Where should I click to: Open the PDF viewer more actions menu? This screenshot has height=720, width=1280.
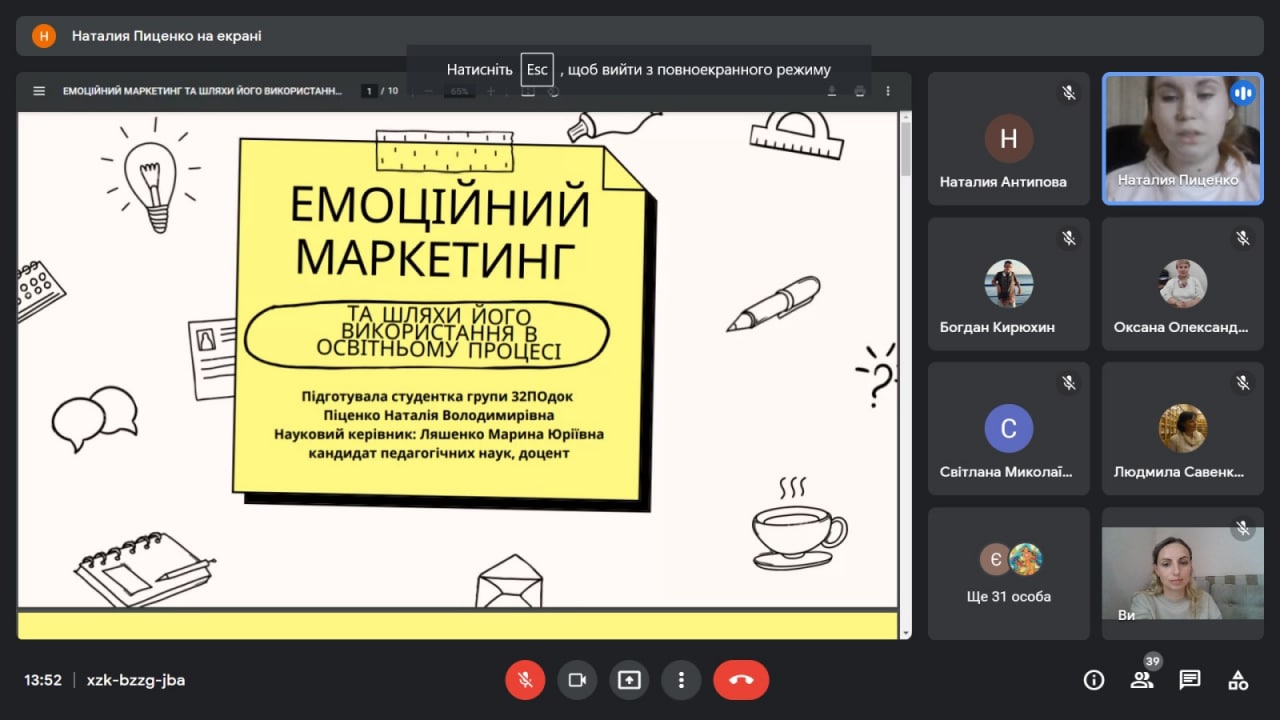[888, 91]
